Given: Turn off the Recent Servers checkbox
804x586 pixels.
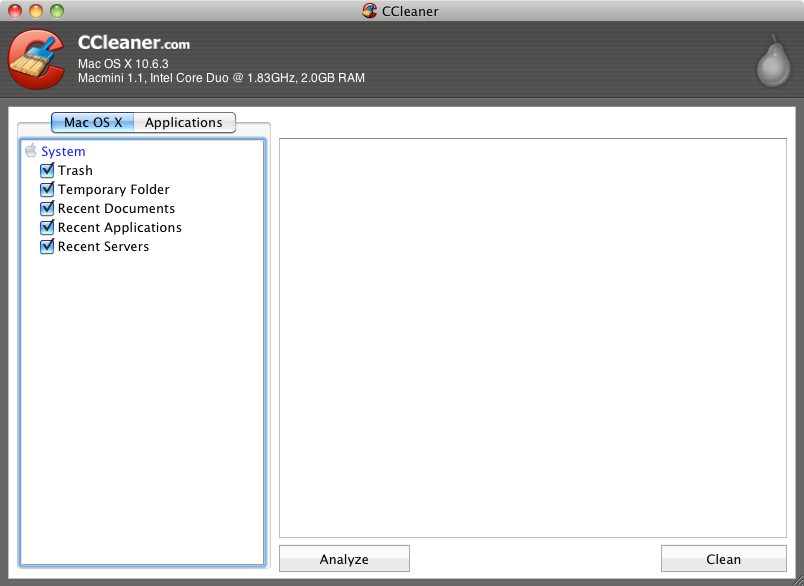Looking at the screenshot, I should tap(47, 246).
